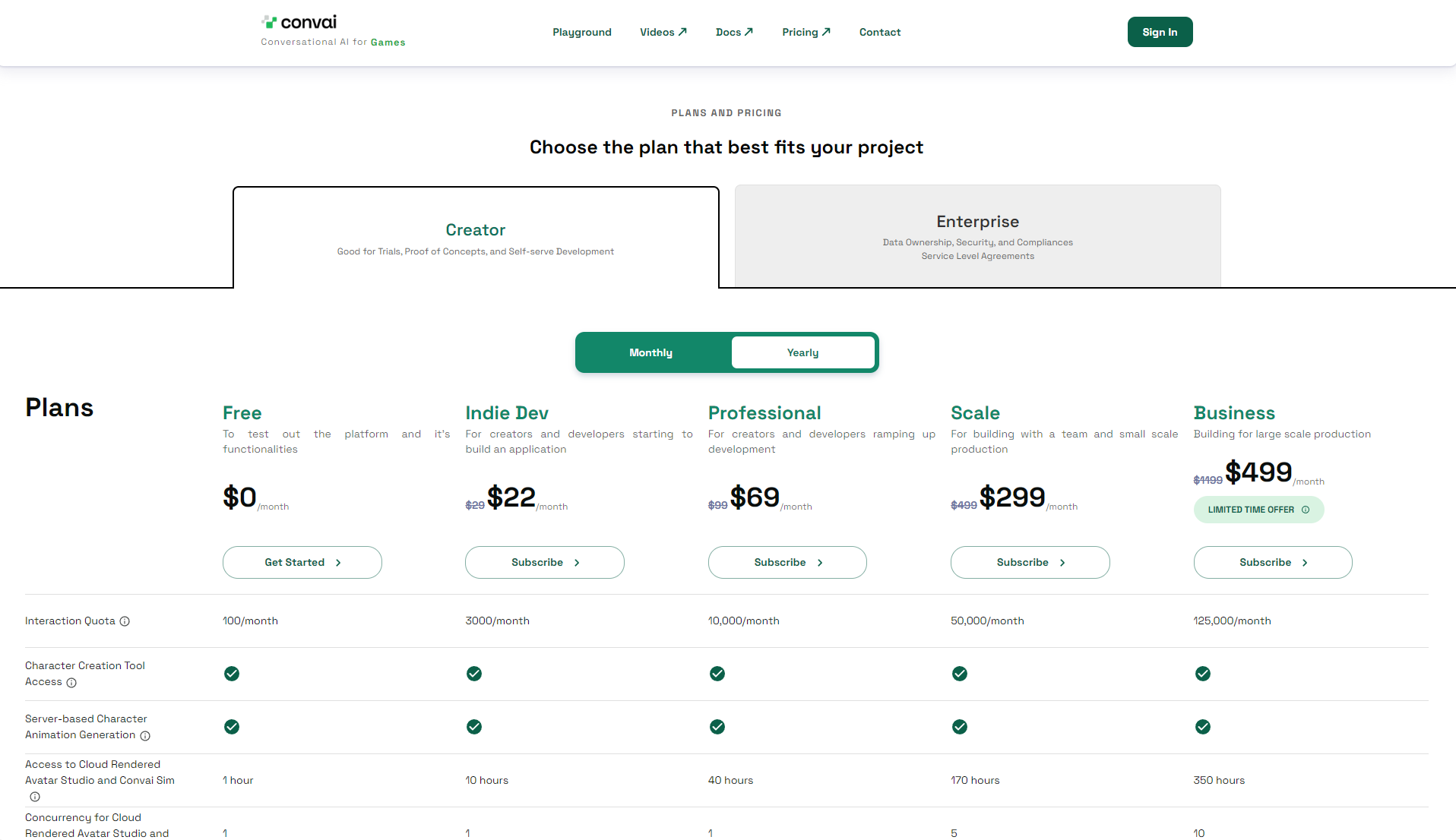Click info icon beside Character Creation Tool Access
This screenshot has width=1456, height=840.
click(x=71, y=683)
